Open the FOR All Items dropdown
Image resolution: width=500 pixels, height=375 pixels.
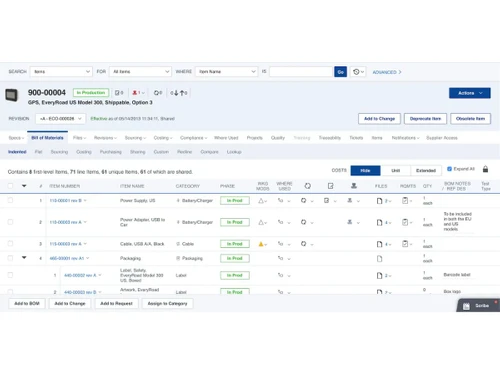[x=140, y=72]
